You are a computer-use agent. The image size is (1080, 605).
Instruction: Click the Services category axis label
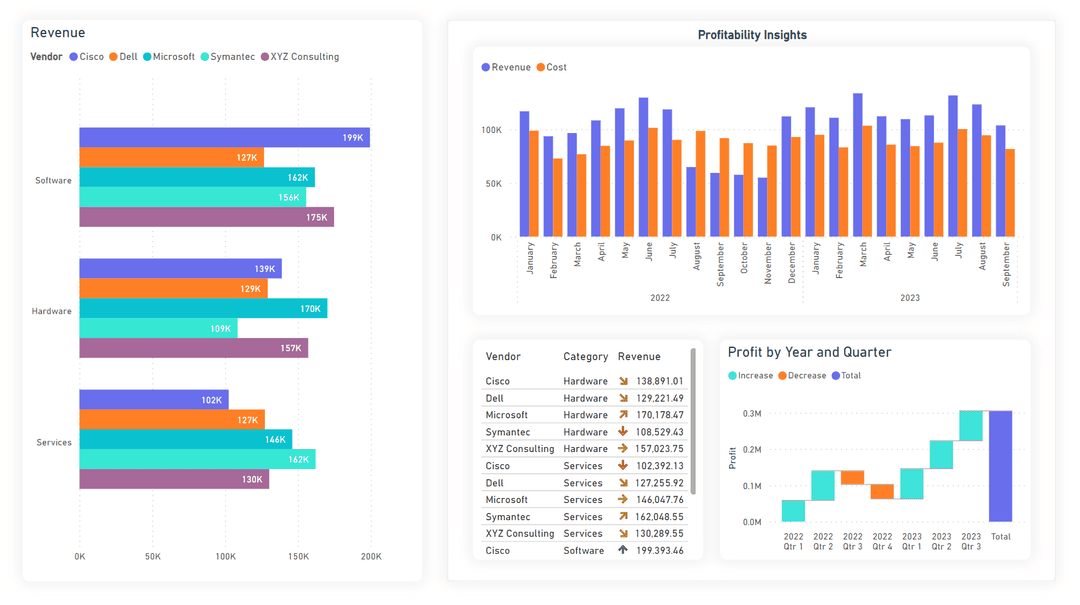pyautogui.click(x=54, y=442)
